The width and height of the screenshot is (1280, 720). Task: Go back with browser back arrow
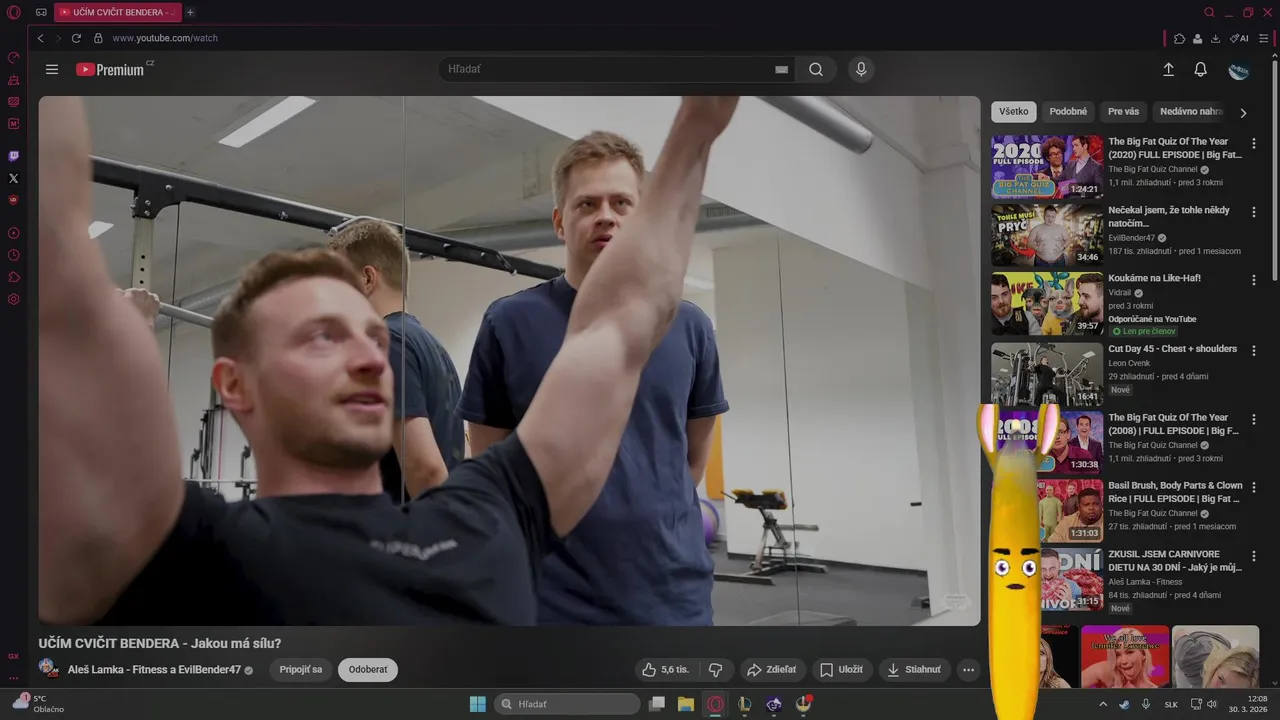click(40, 38)
